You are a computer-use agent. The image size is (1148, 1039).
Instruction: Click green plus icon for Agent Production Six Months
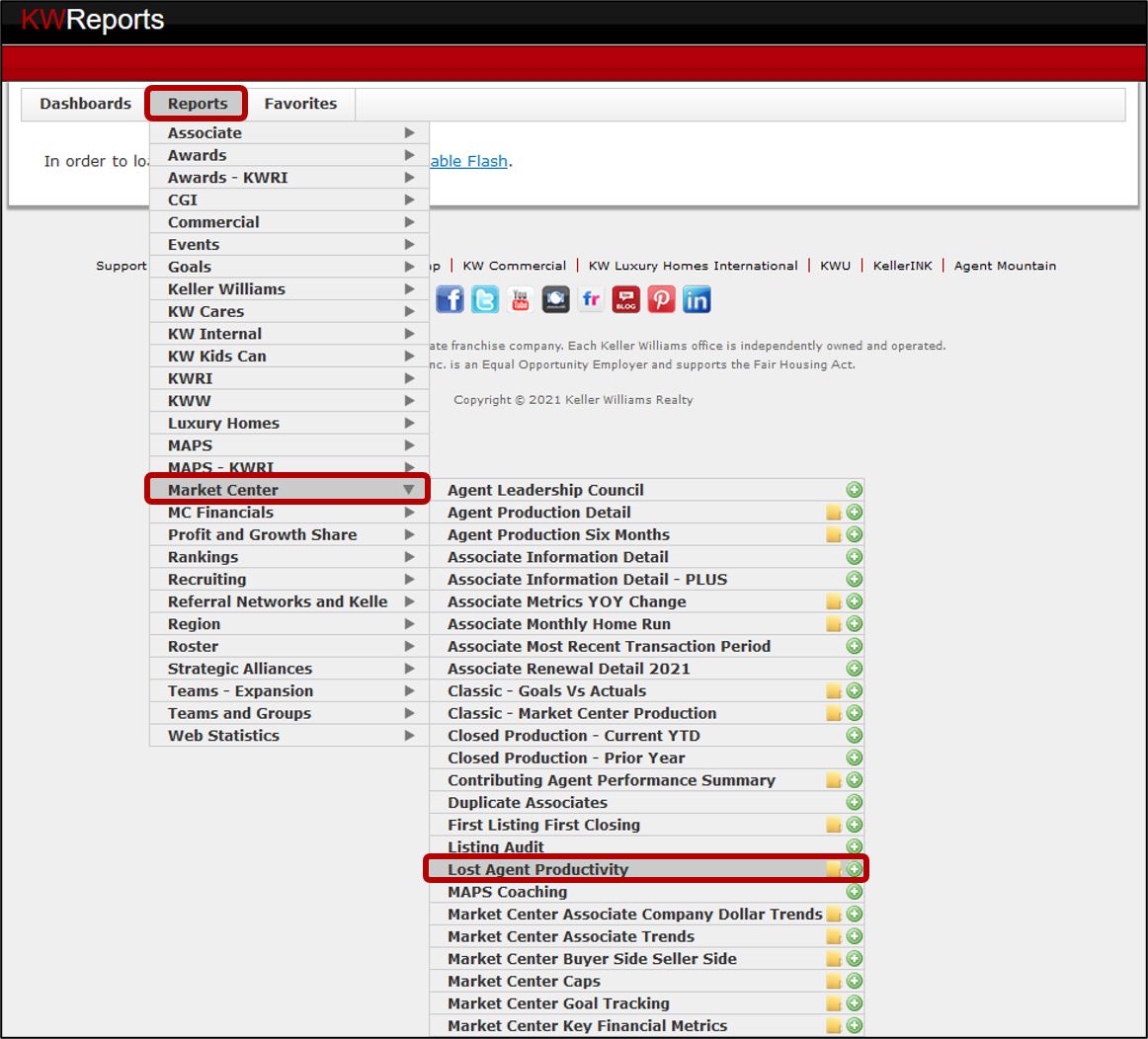pos(854,535)
